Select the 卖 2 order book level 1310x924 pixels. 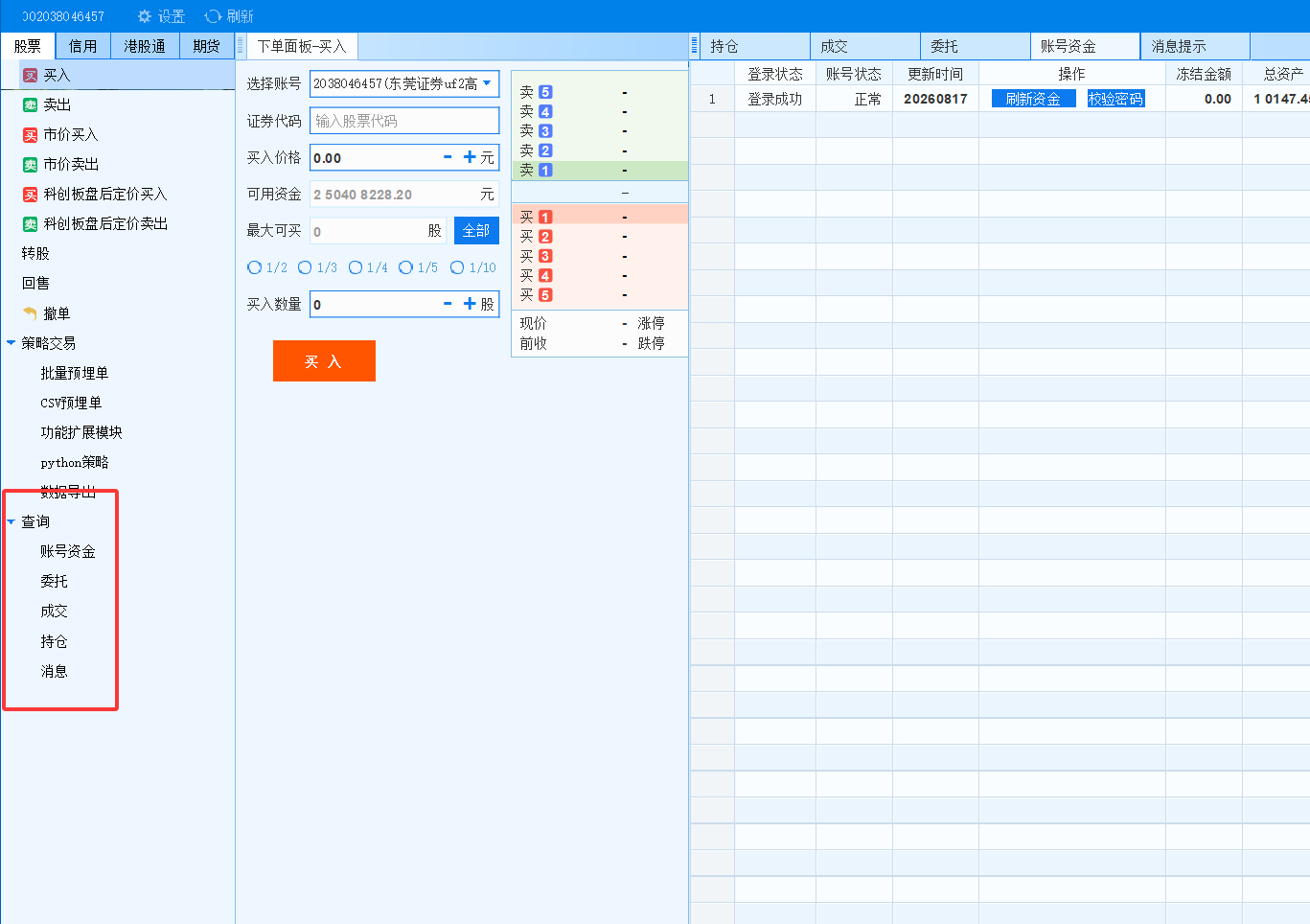600,150
